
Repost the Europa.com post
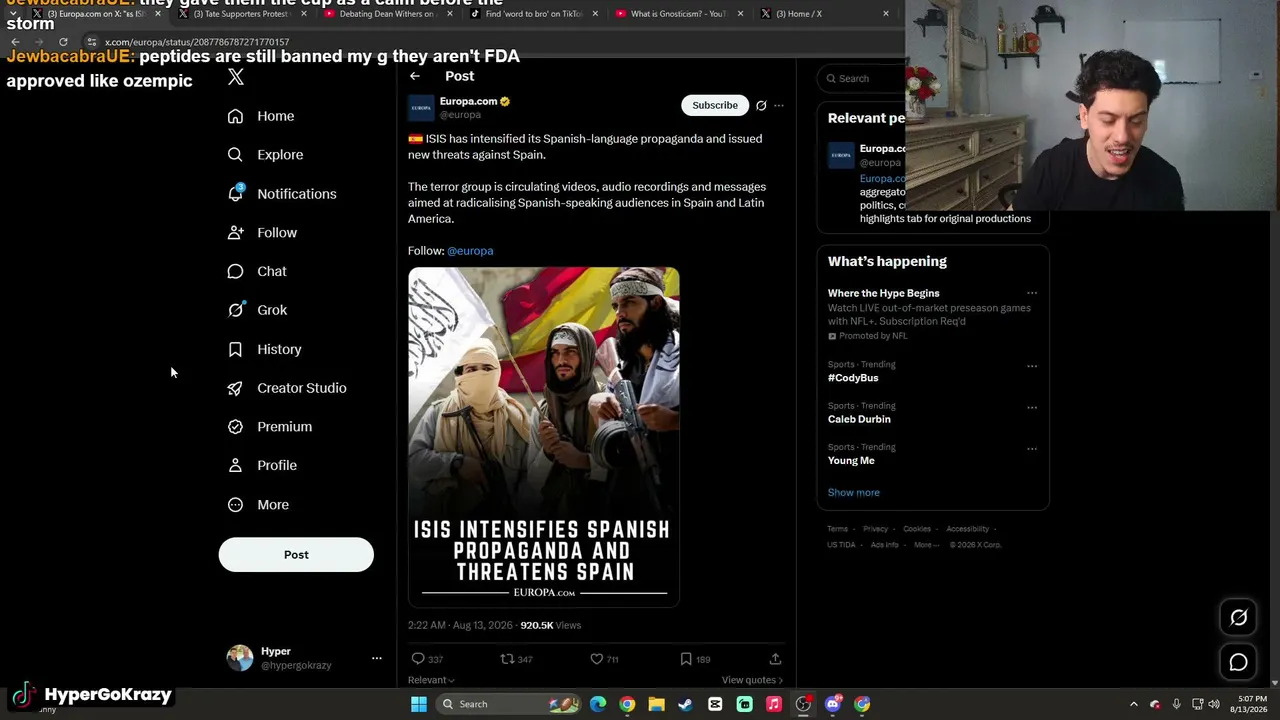[x=507, y=659]
